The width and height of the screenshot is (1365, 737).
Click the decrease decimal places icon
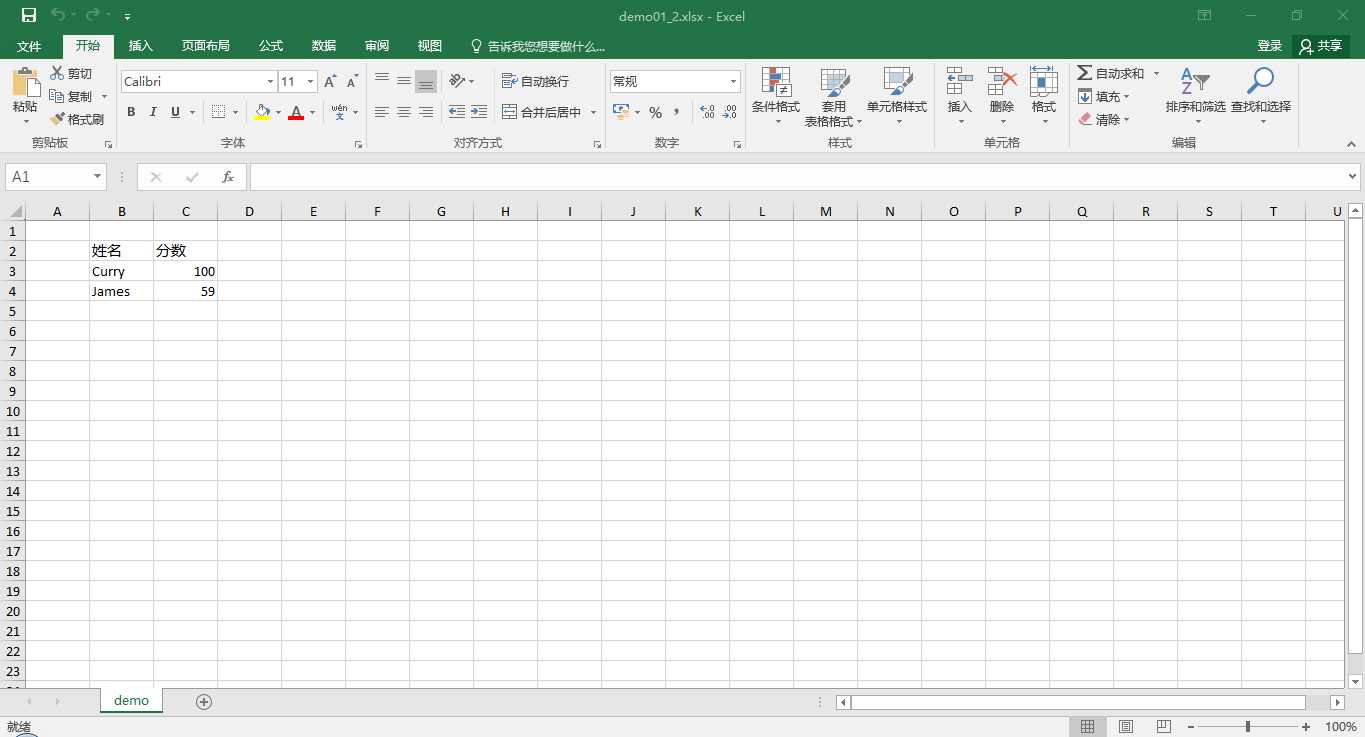pos(731,112)
